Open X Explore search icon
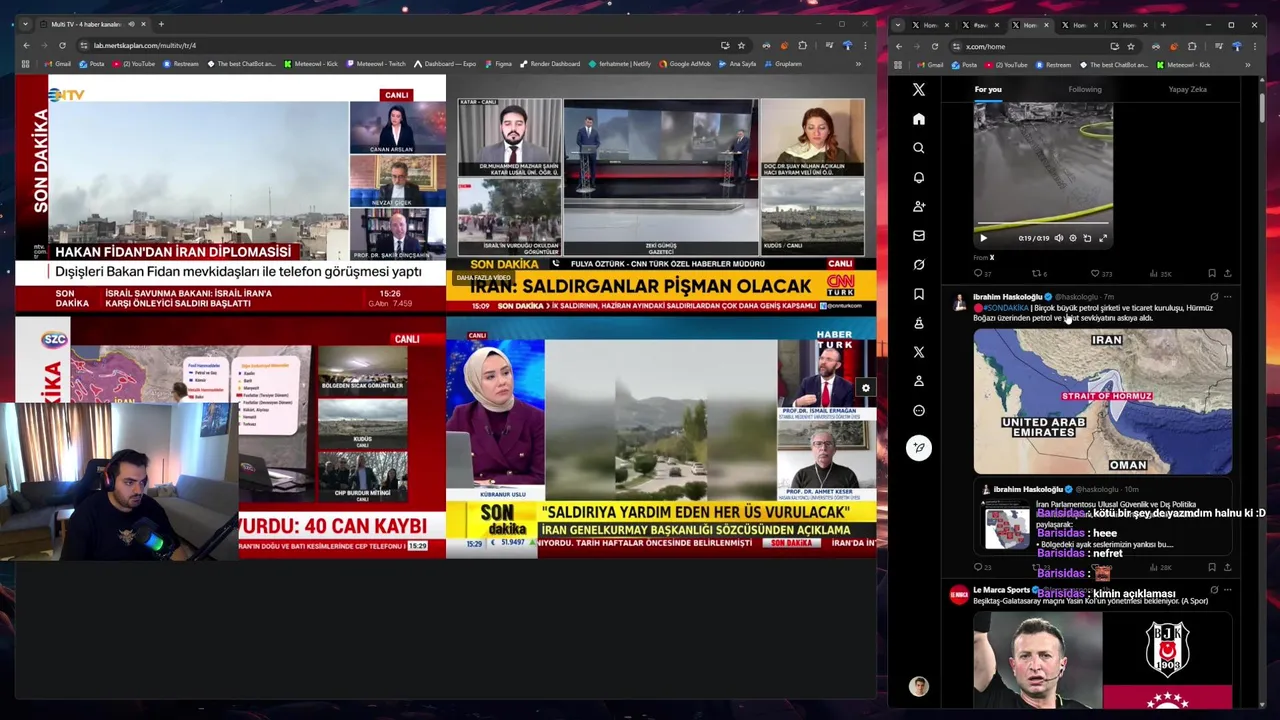Image resolution: width=1280 pixels, height=720 pixels. [918, 148]
